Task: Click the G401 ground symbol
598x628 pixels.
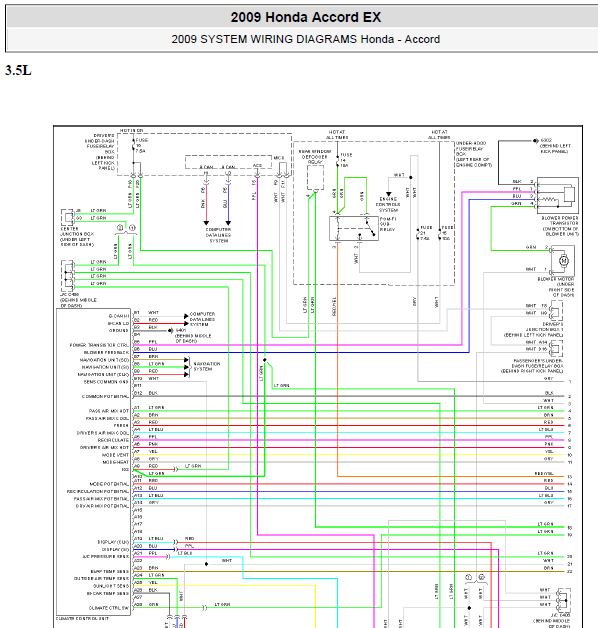Action: pyautogui.click(x=171, y=330)
